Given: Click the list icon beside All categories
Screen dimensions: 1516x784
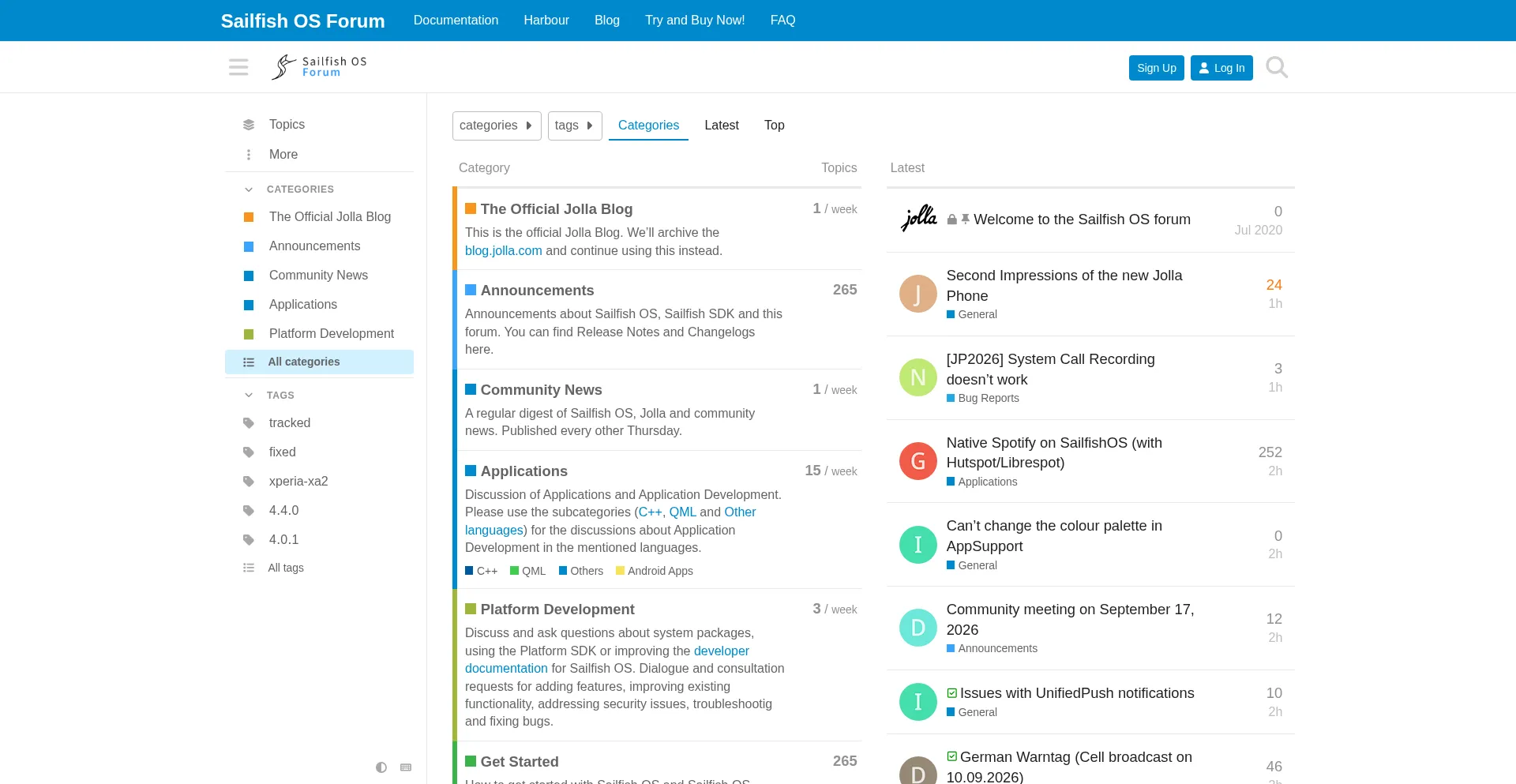Looking at the screenshot, I should click(249, 362).
